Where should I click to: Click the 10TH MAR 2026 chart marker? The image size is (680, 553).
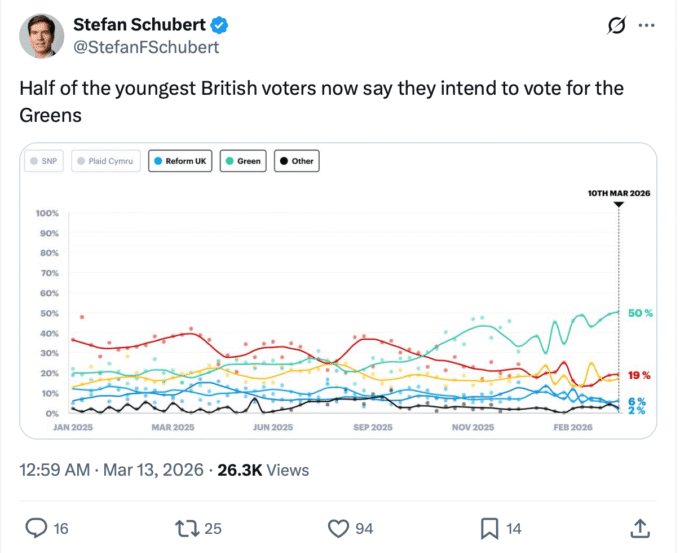tap(619, 192)
